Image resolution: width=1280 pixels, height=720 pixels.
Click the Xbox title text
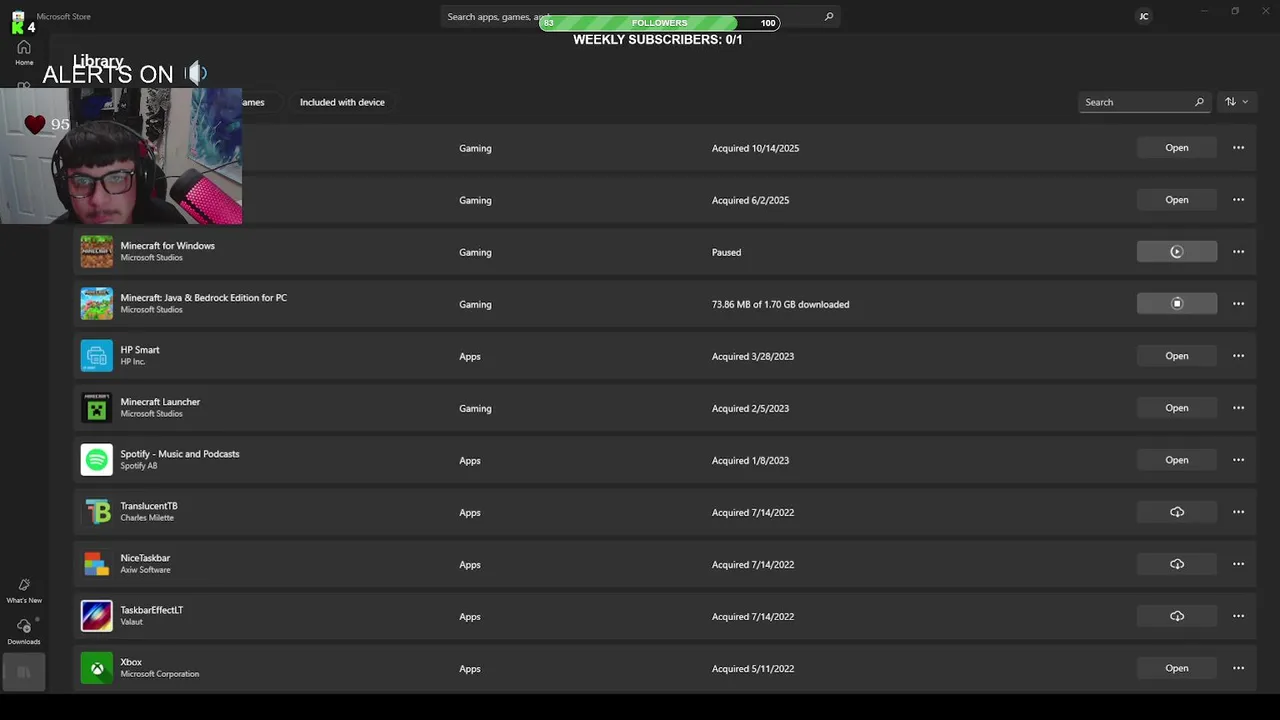(131, 662)
